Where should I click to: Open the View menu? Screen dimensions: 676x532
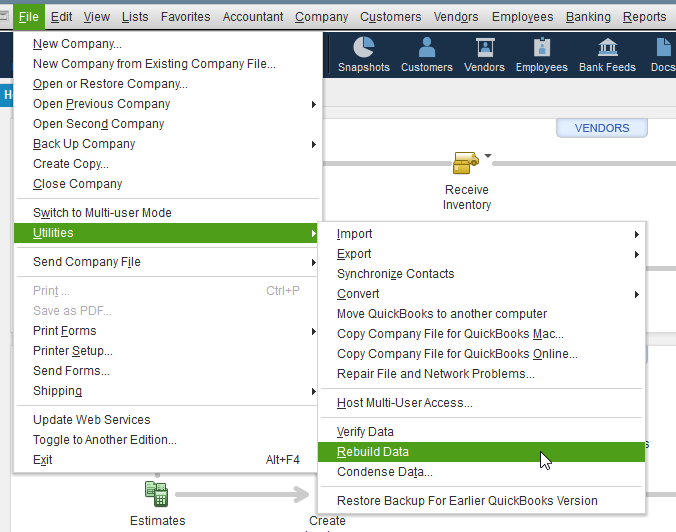tap(97, 17)
